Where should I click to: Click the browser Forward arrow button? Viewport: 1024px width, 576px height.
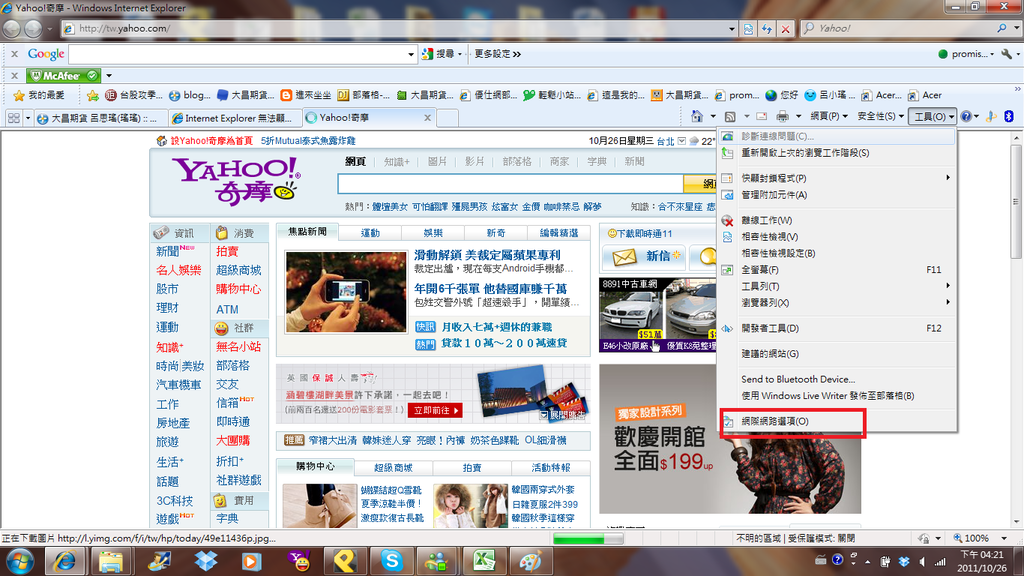33,29
